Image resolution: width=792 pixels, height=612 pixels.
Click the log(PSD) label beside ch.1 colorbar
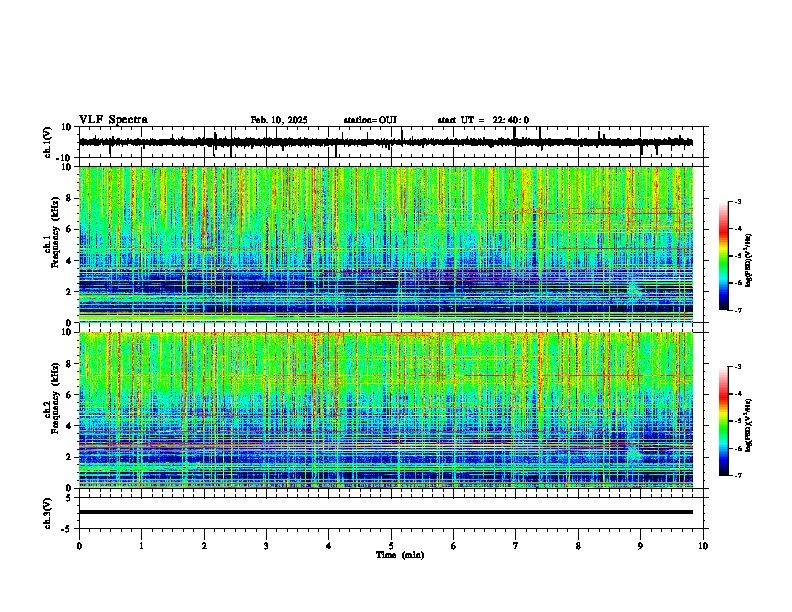(x=749, y=261)
